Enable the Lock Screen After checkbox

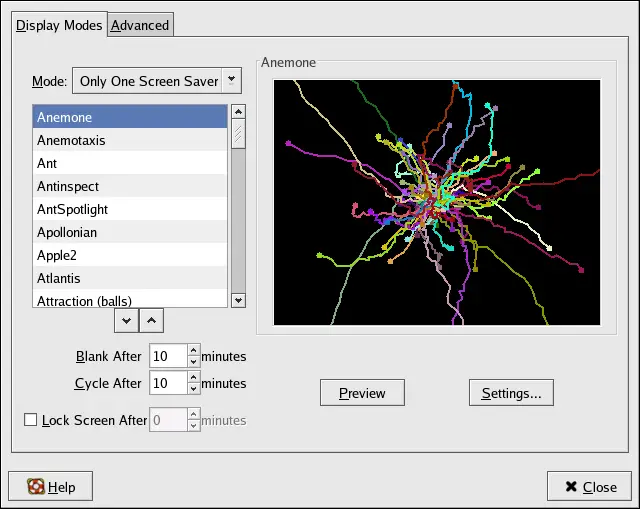[x=30, y=420]
